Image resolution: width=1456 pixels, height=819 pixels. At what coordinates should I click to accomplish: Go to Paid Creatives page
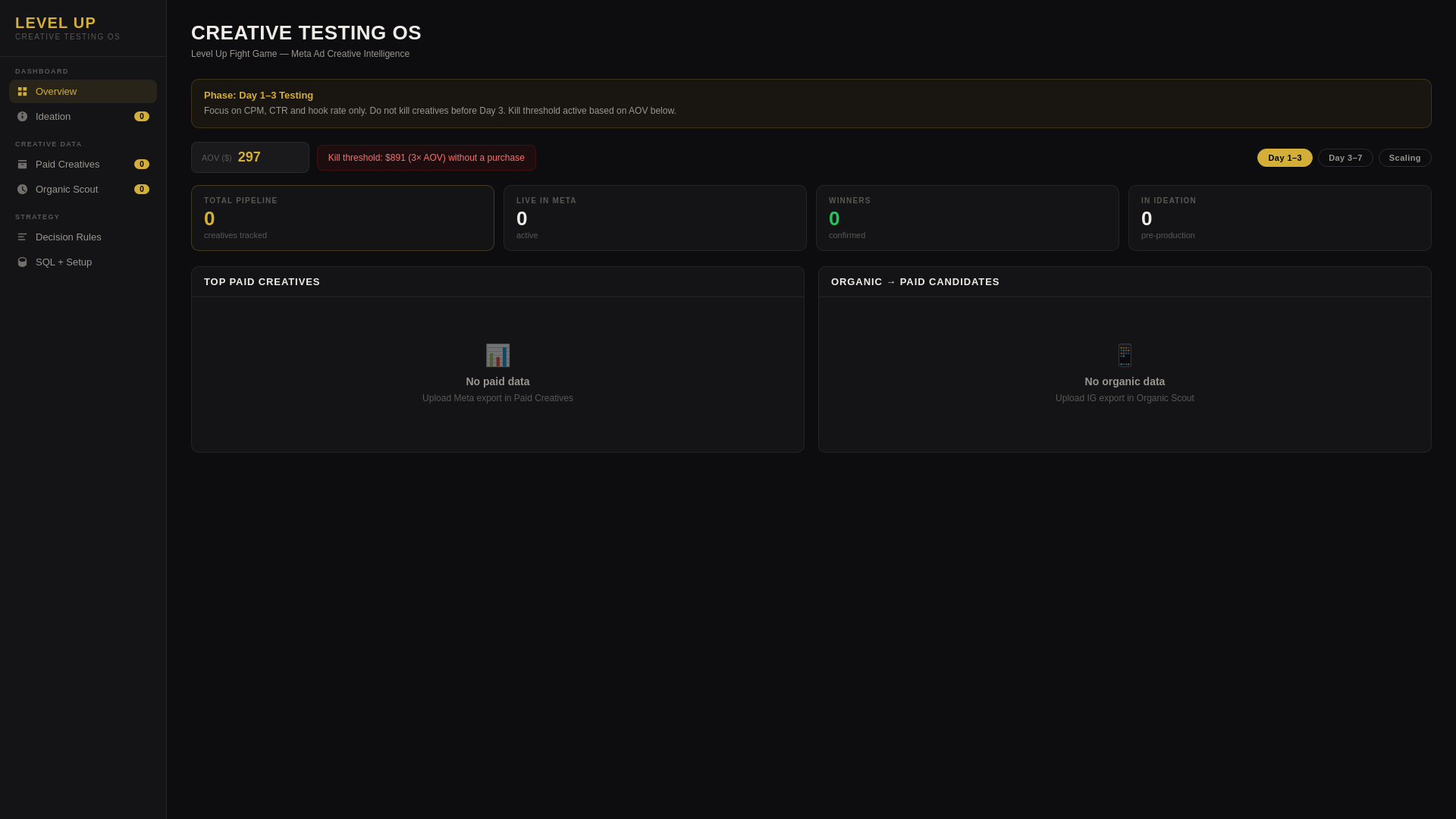(x=83, y=165)
